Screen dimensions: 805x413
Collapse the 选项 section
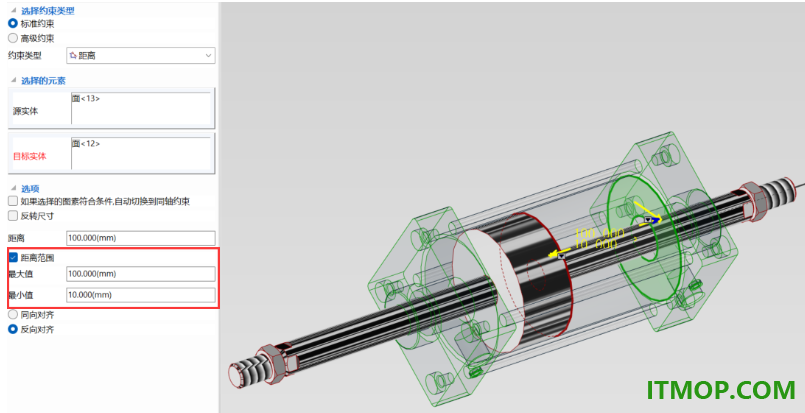coord(13,189)
